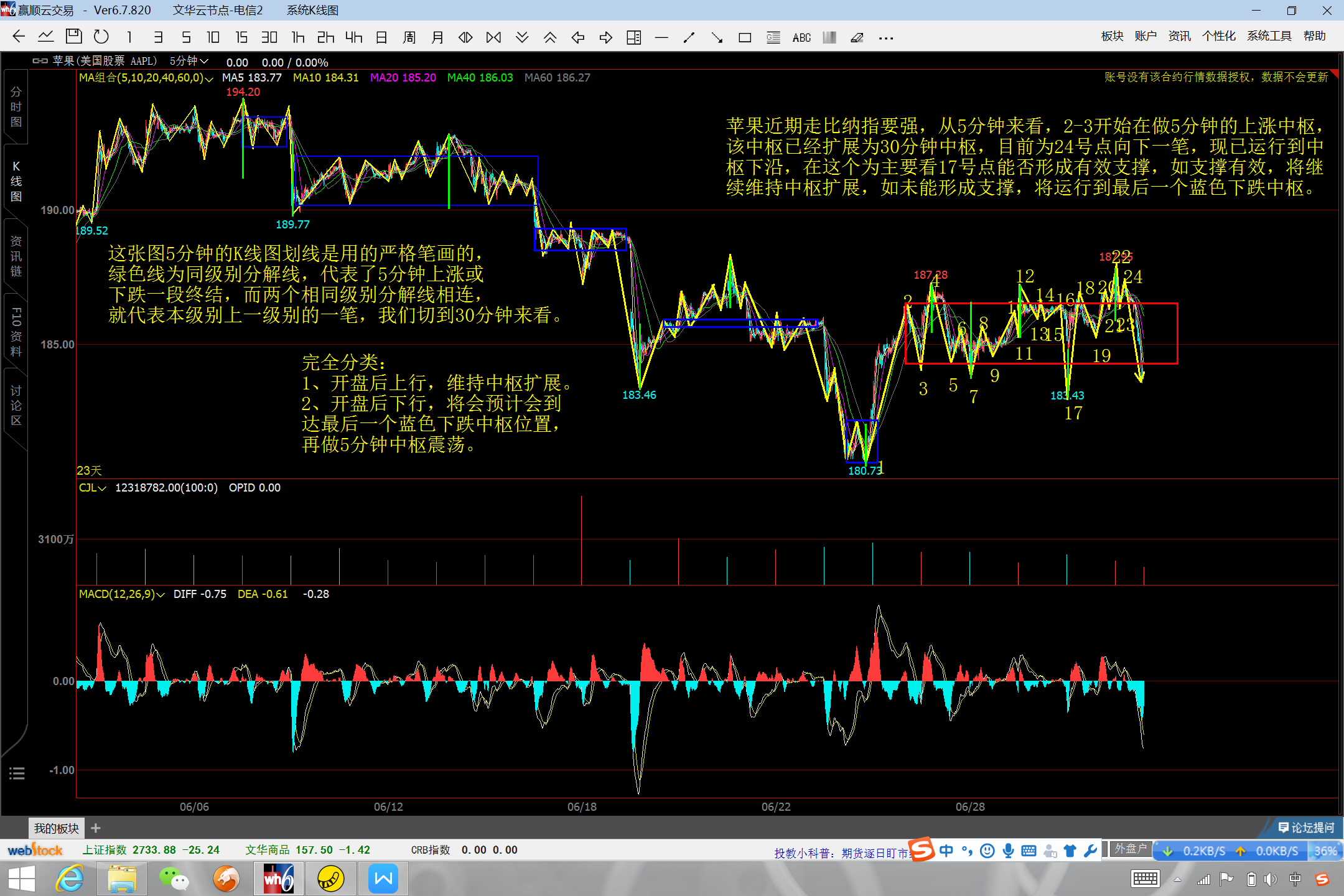Image resolution: width=1344 pixels, height=896 pixels.
Task: Add a new board with plus button
Action: pyautogui.click(x=95, y=828)
